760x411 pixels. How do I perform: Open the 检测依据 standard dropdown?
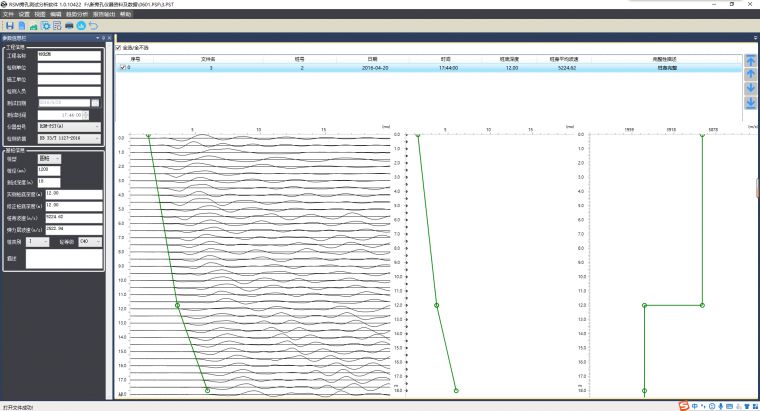[x=97, y=138]
